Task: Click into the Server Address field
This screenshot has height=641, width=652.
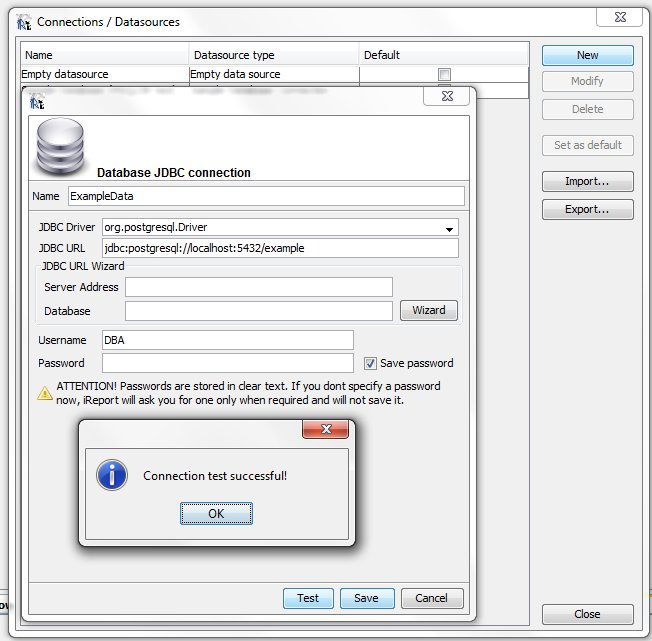Action: 258,287
